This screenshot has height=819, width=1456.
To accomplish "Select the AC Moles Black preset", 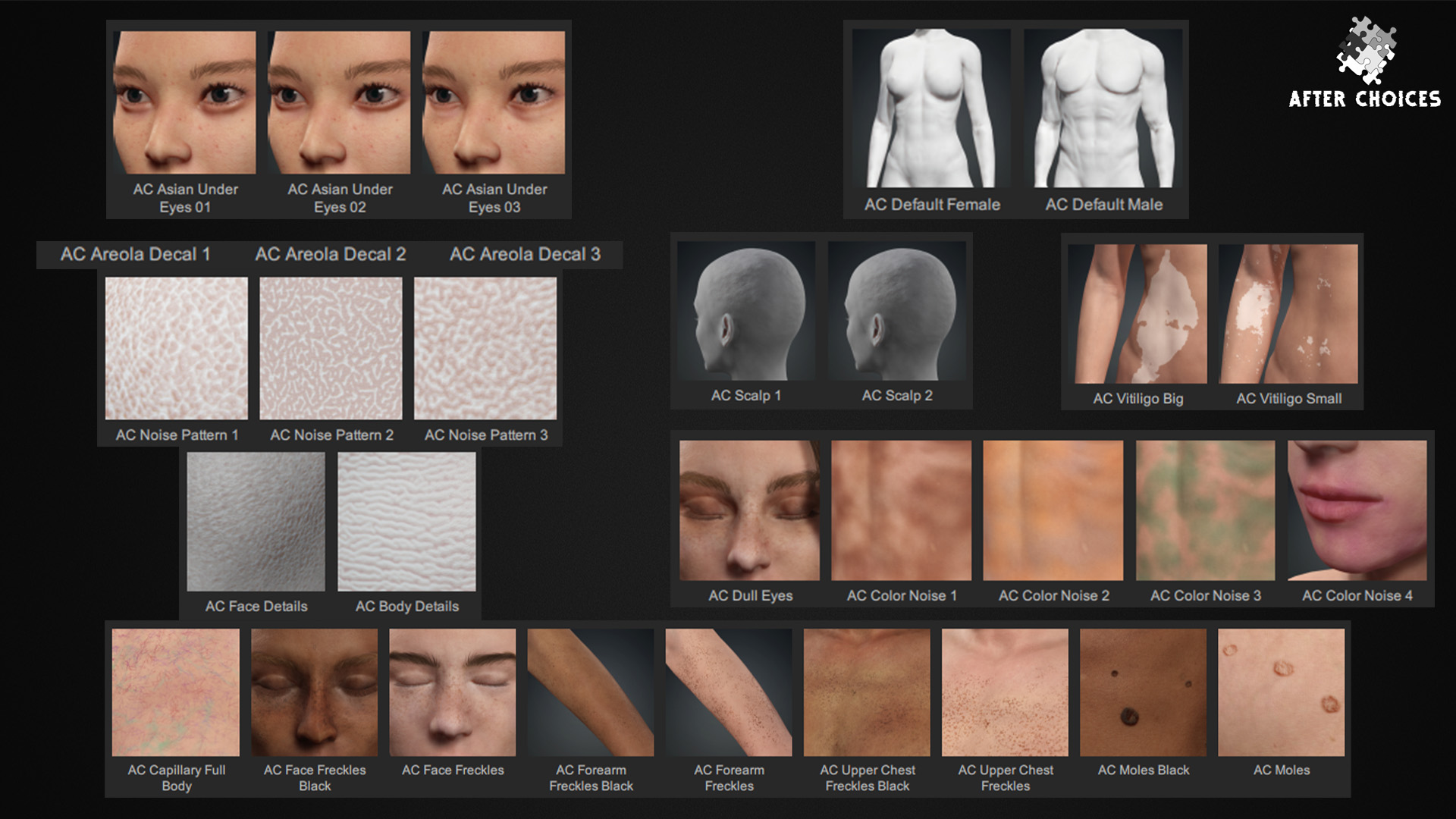I will pos(1143,692).
